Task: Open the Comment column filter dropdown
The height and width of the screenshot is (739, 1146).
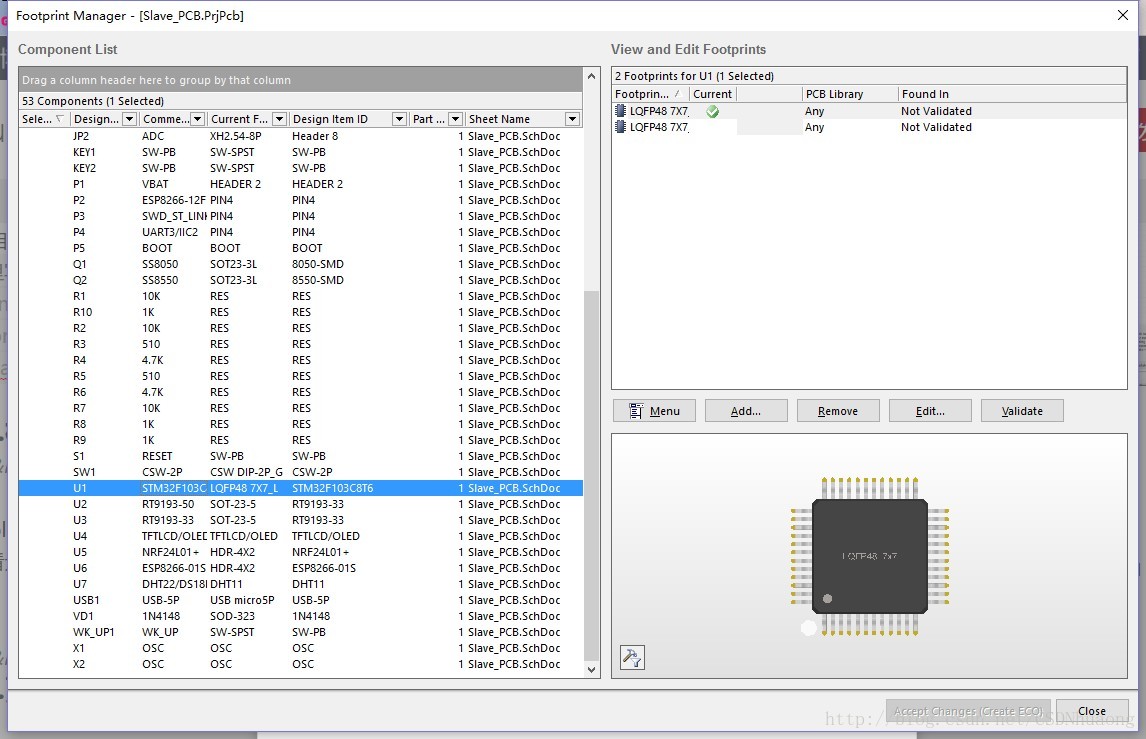Action: click(x=197, y=119)
